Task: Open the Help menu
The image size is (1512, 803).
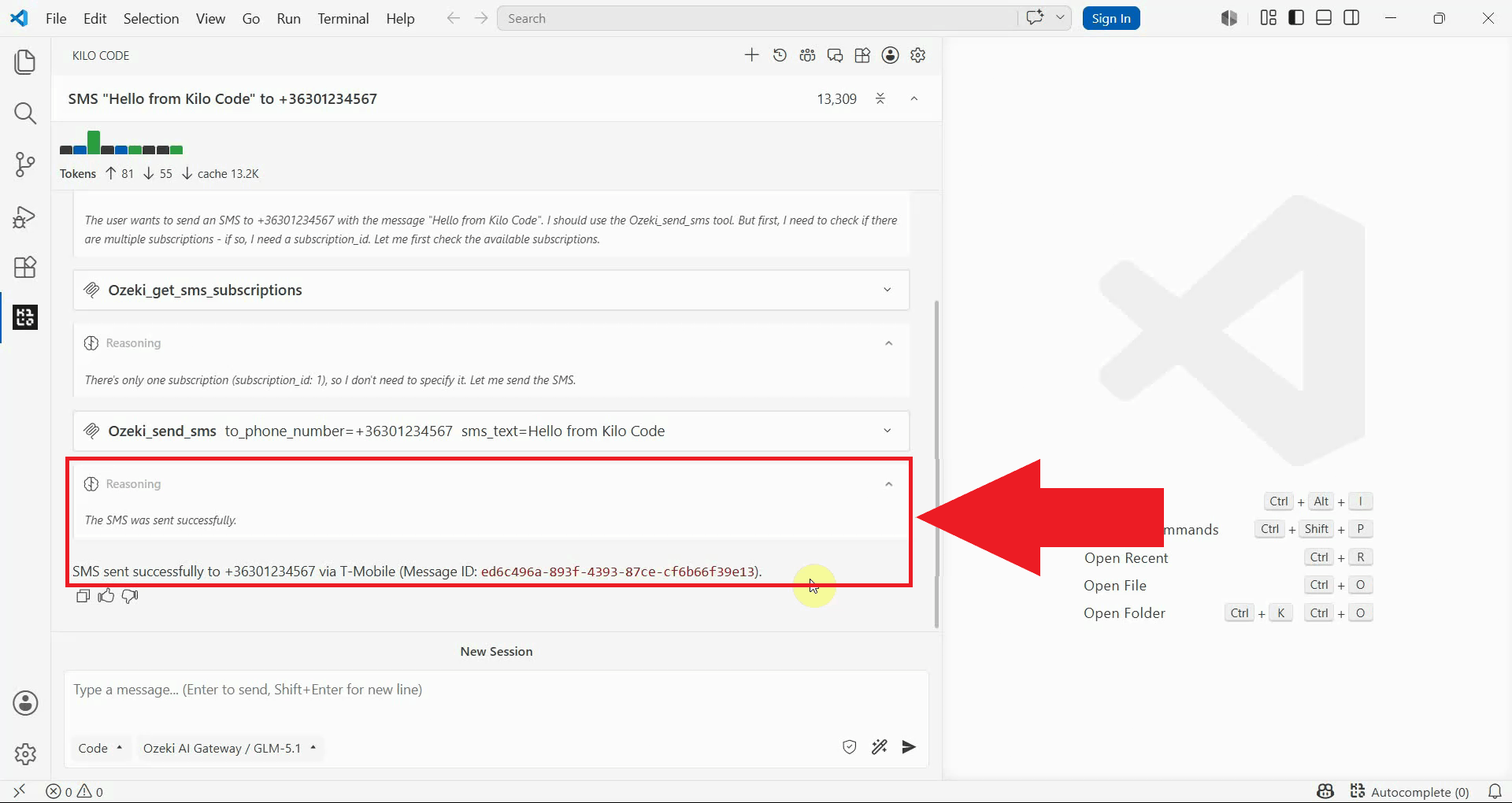Action: (400, 18)
